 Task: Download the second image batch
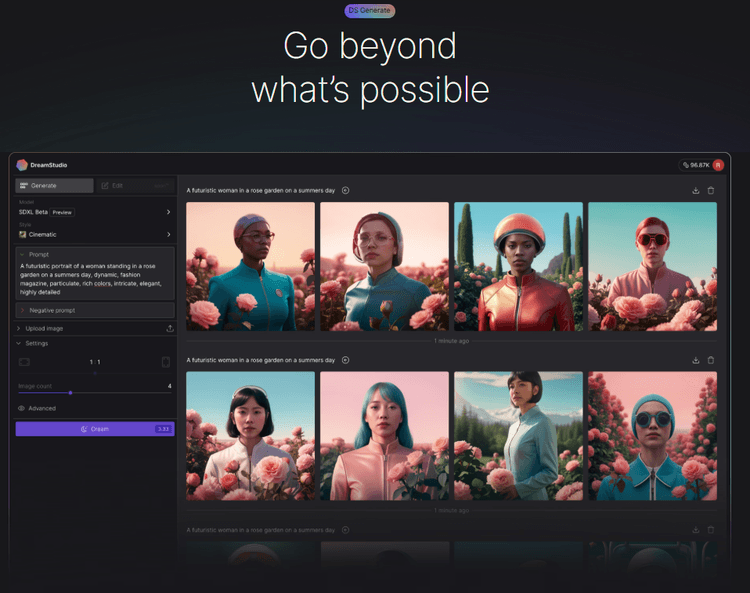pos(695,360)
